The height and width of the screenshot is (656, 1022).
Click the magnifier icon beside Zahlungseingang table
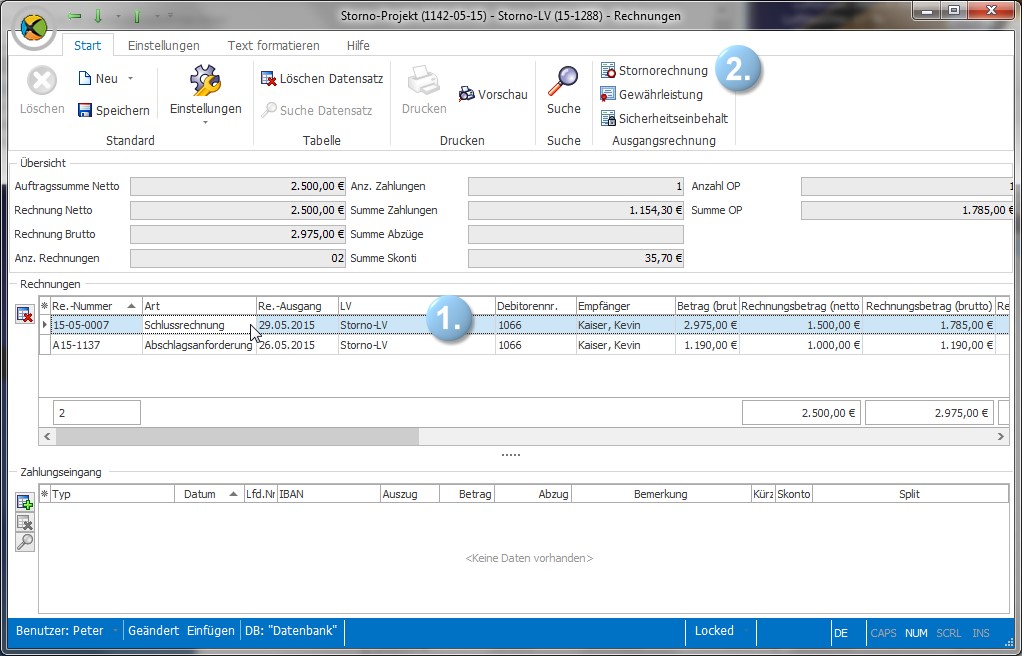pyautogui.click(x=25, y=542)
